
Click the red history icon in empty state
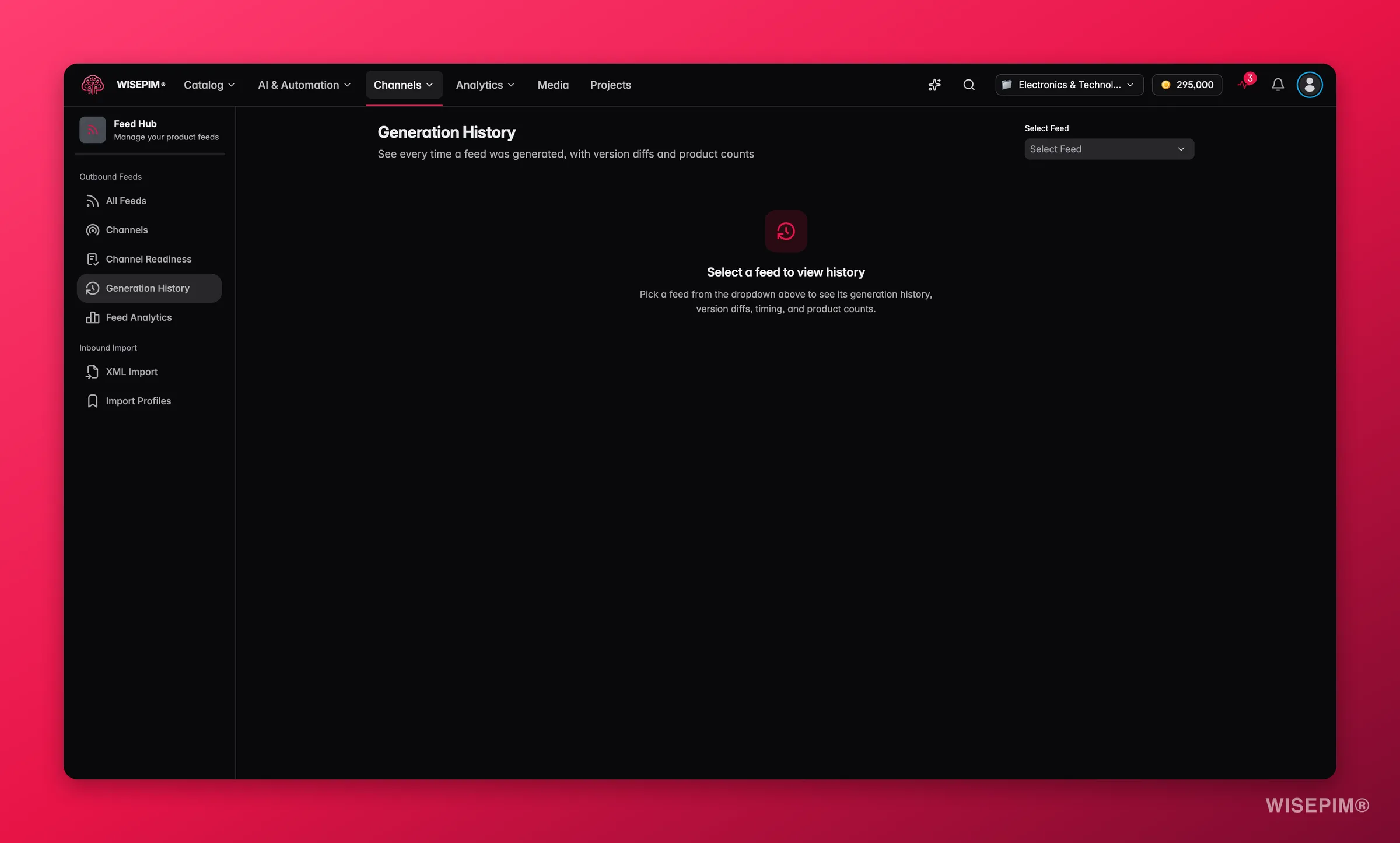[x=786, y=231]
